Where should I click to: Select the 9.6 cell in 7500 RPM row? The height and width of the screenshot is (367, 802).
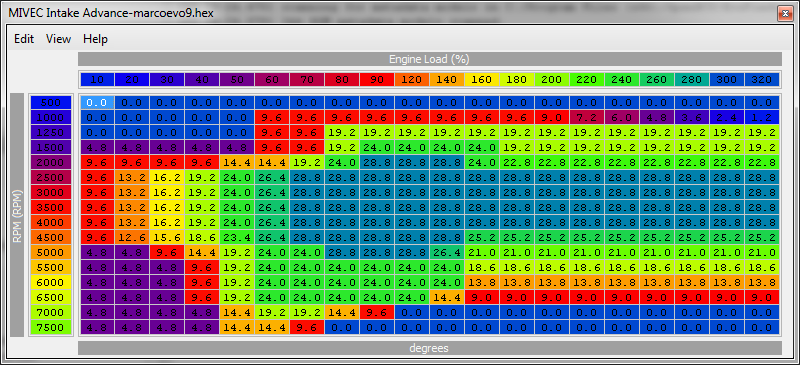click(x=307, y=328)
